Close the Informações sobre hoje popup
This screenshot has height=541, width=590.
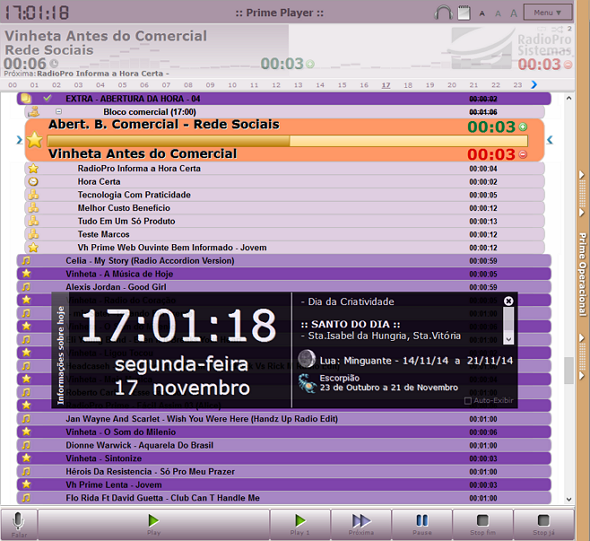click(508, 301)
